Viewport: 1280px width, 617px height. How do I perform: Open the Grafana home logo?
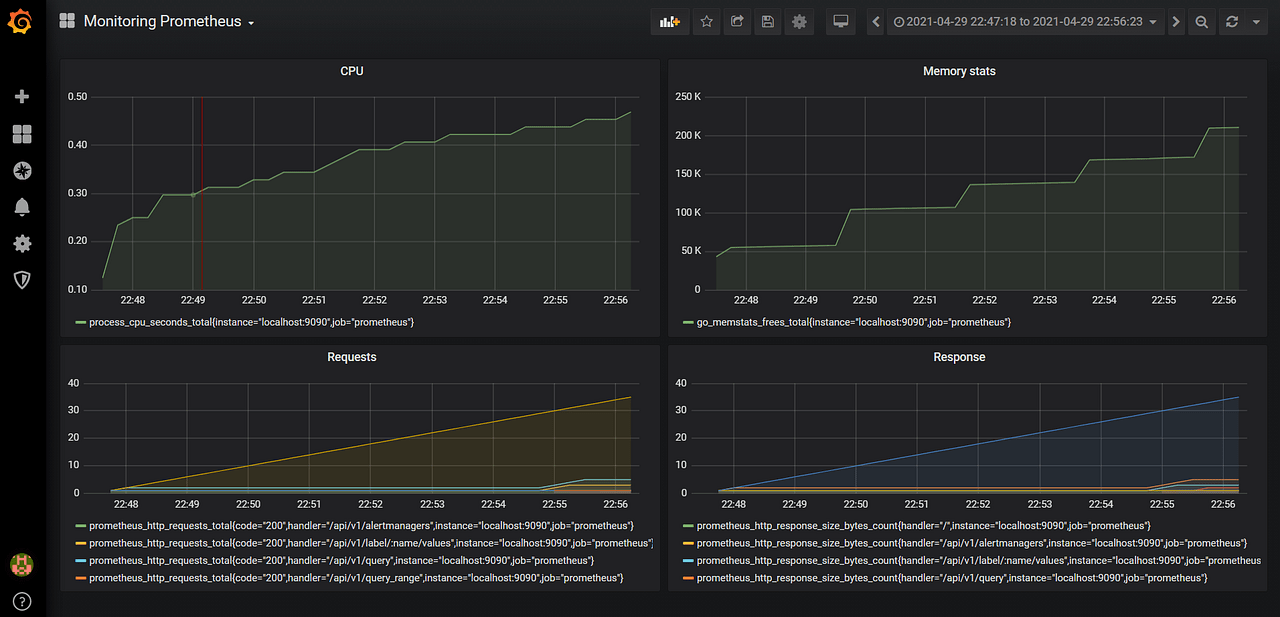[x=21, y=21]
